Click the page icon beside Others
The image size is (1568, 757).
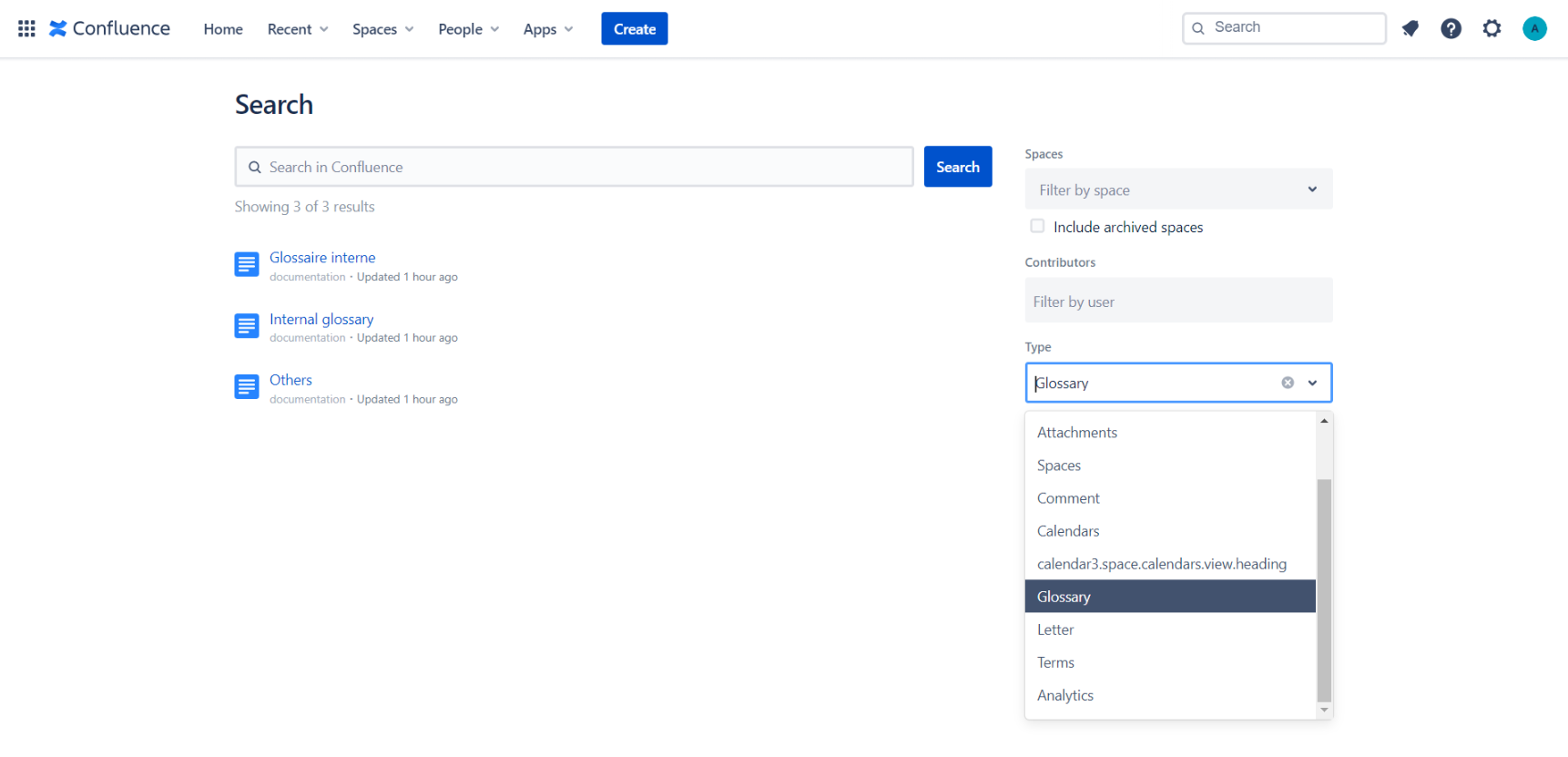pyautogui.click(x=247, y=387)
